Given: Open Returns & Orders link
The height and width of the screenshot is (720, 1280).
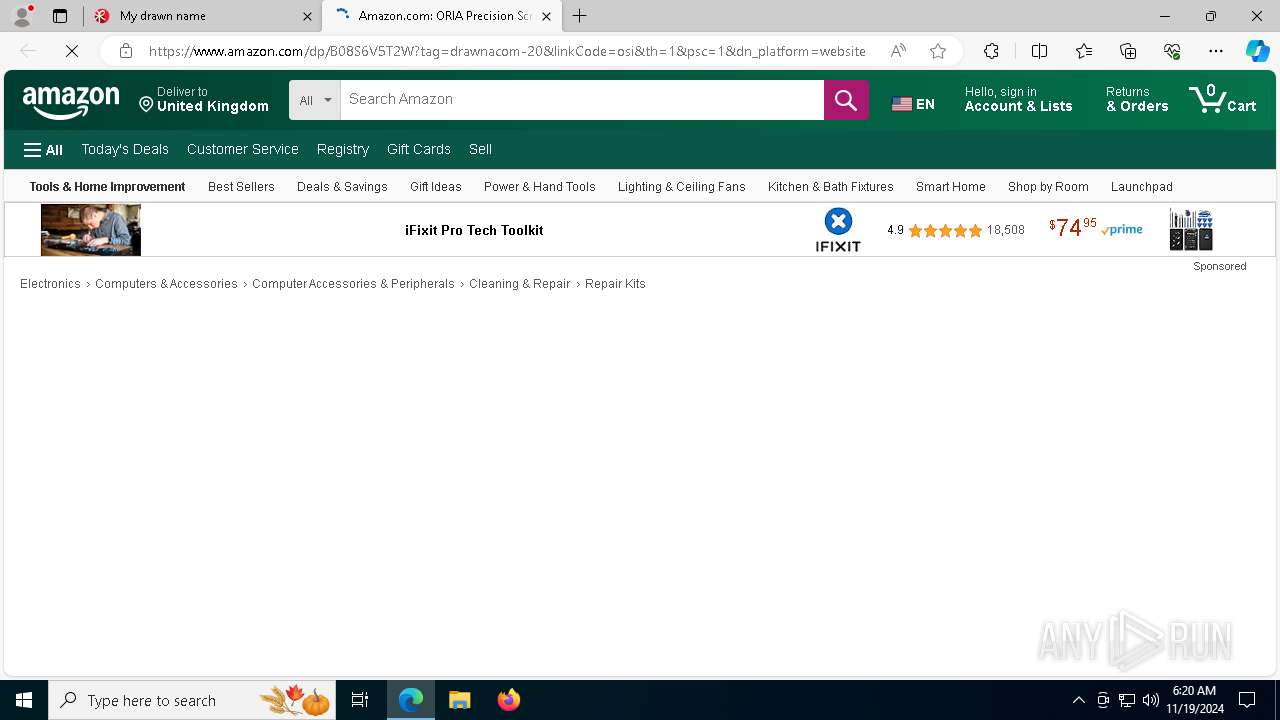Looking at the screenshot, I should 1137,100.
